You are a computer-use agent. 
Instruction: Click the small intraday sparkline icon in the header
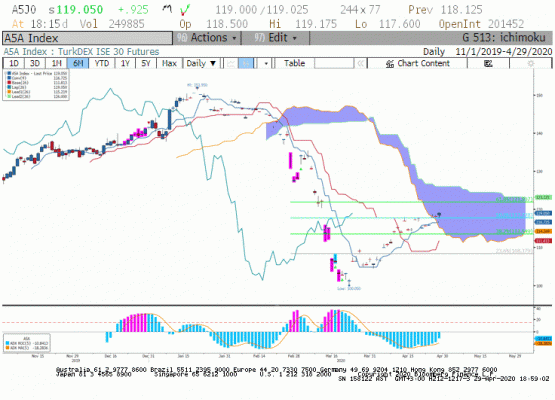[x=167, y=9]
